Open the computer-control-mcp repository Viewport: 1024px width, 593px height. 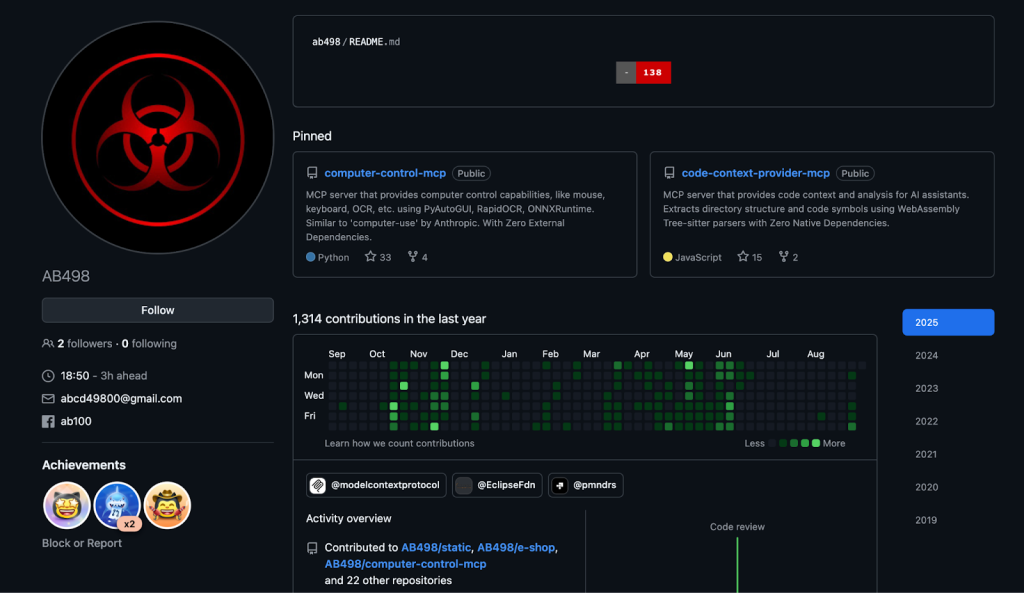coord(385,173)
